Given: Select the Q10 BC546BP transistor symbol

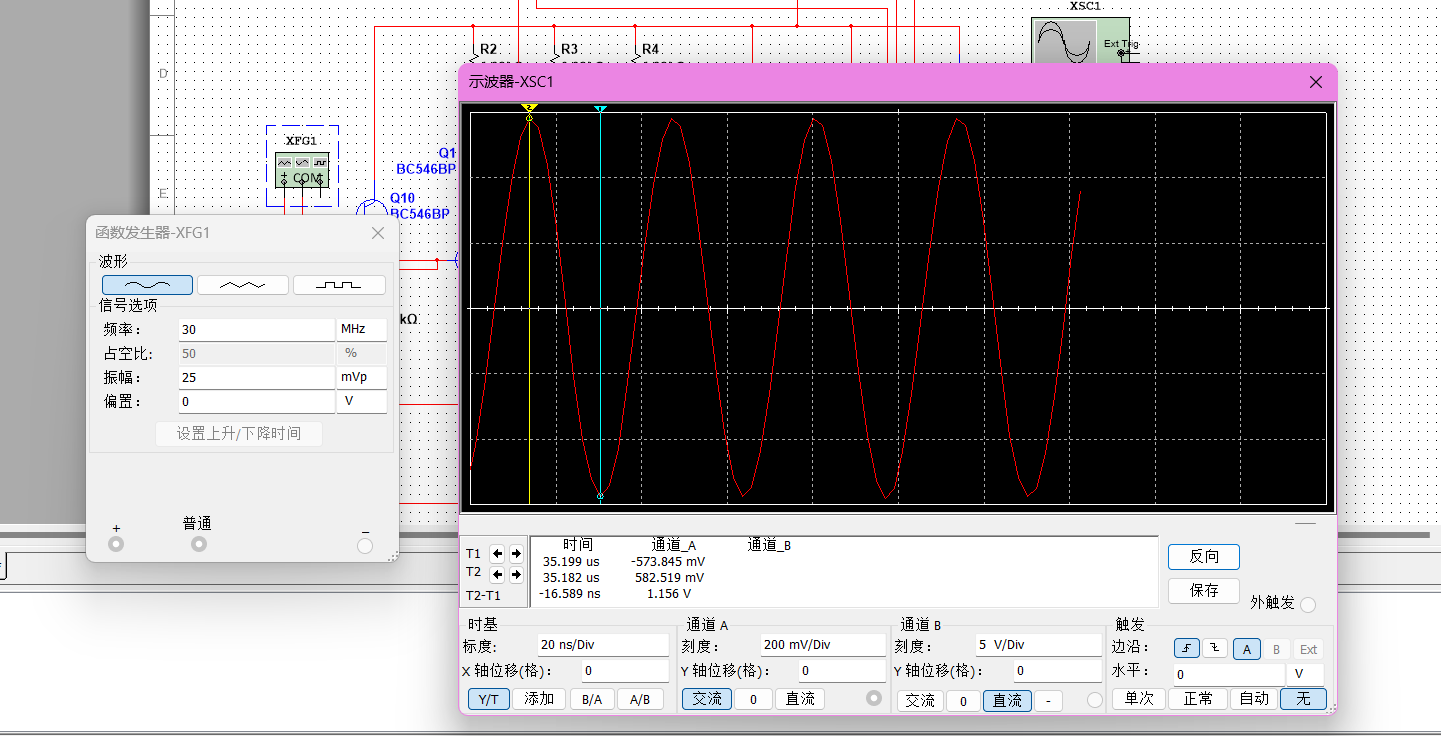Looking at the screenshot, I should point(371,209).
